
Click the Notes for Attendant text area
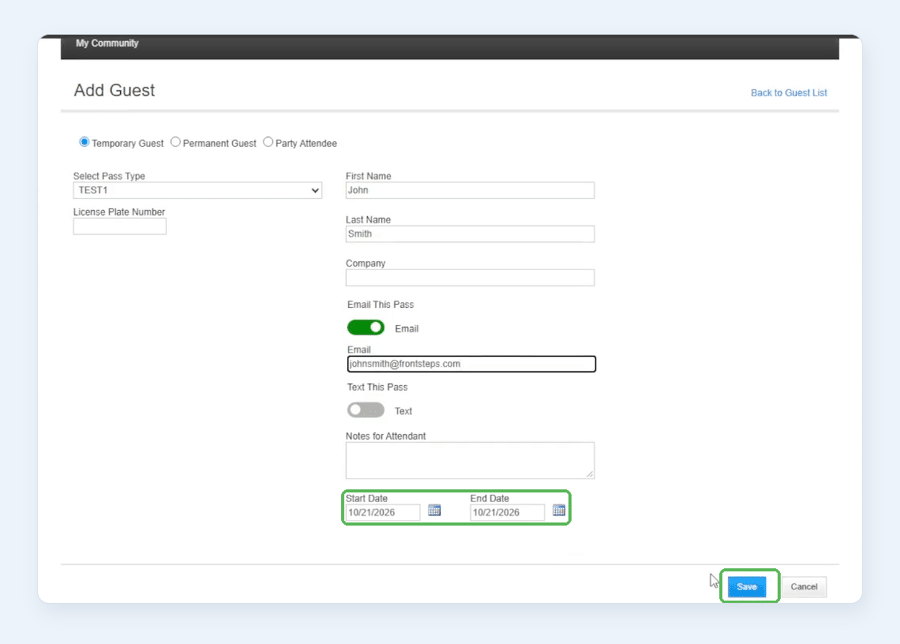[x=470, y=460]
